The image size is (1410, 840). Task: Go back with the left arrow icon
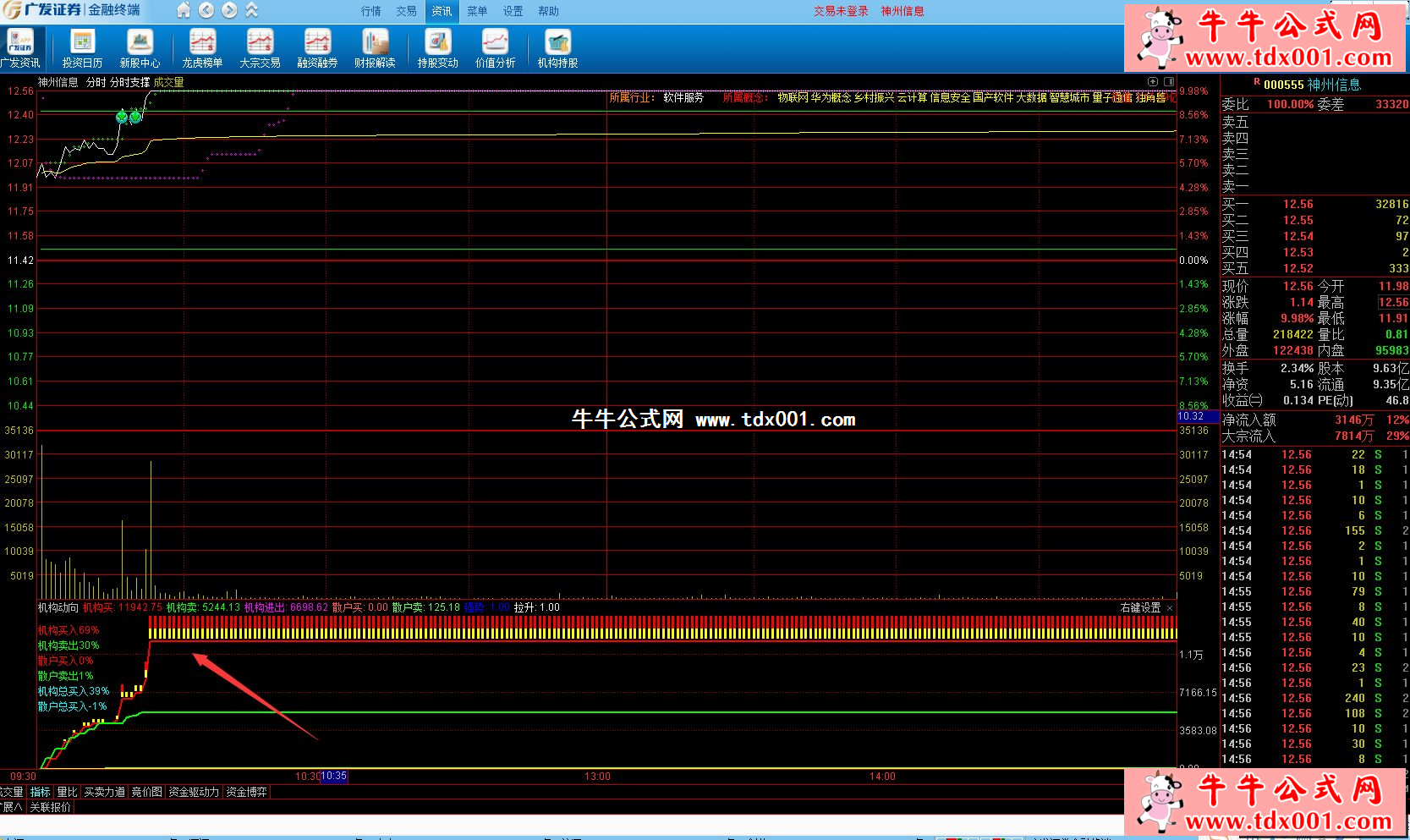[206, 11]
